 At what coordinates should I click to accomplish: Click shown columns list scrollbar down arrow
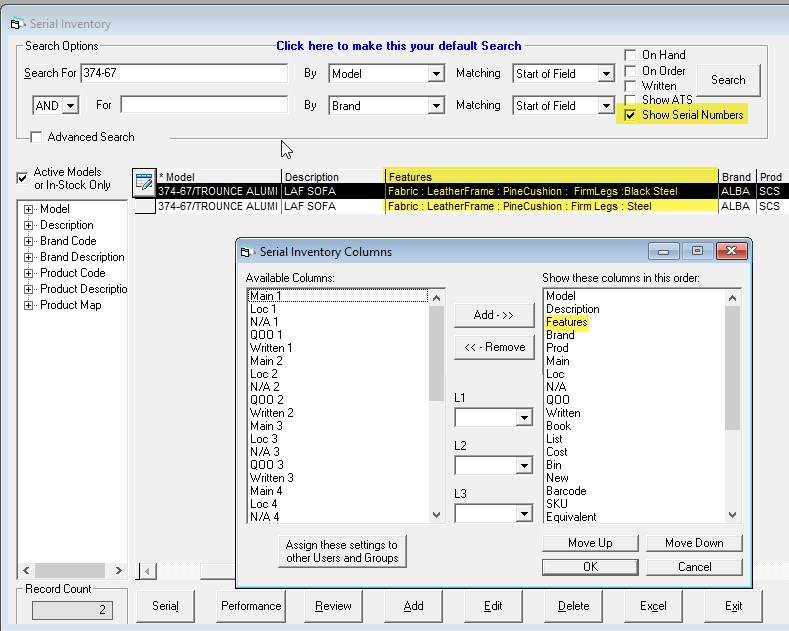pos(733,515)
